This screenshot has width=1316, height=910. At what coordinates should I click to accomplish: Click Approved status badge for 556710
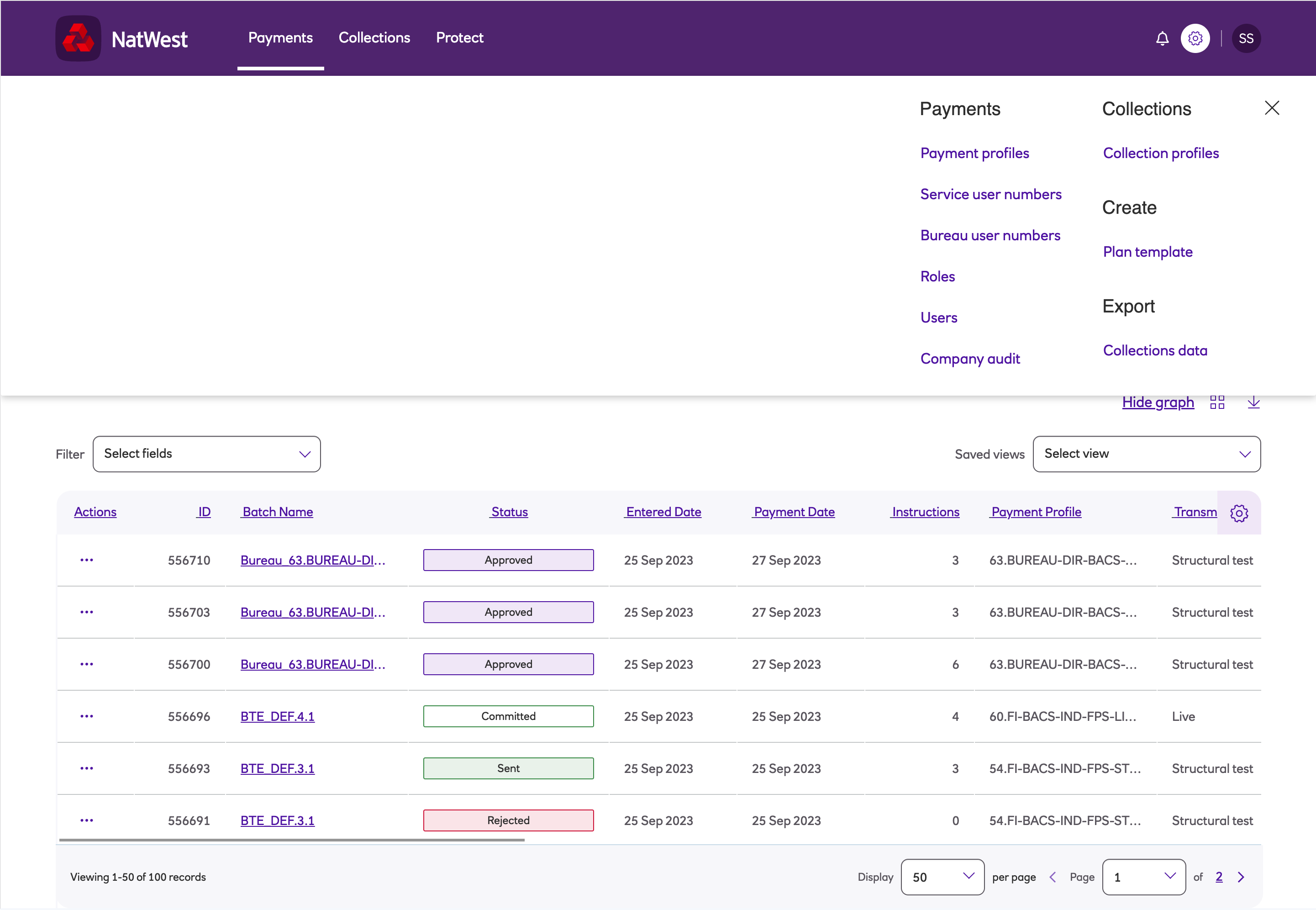click(508, 560)
